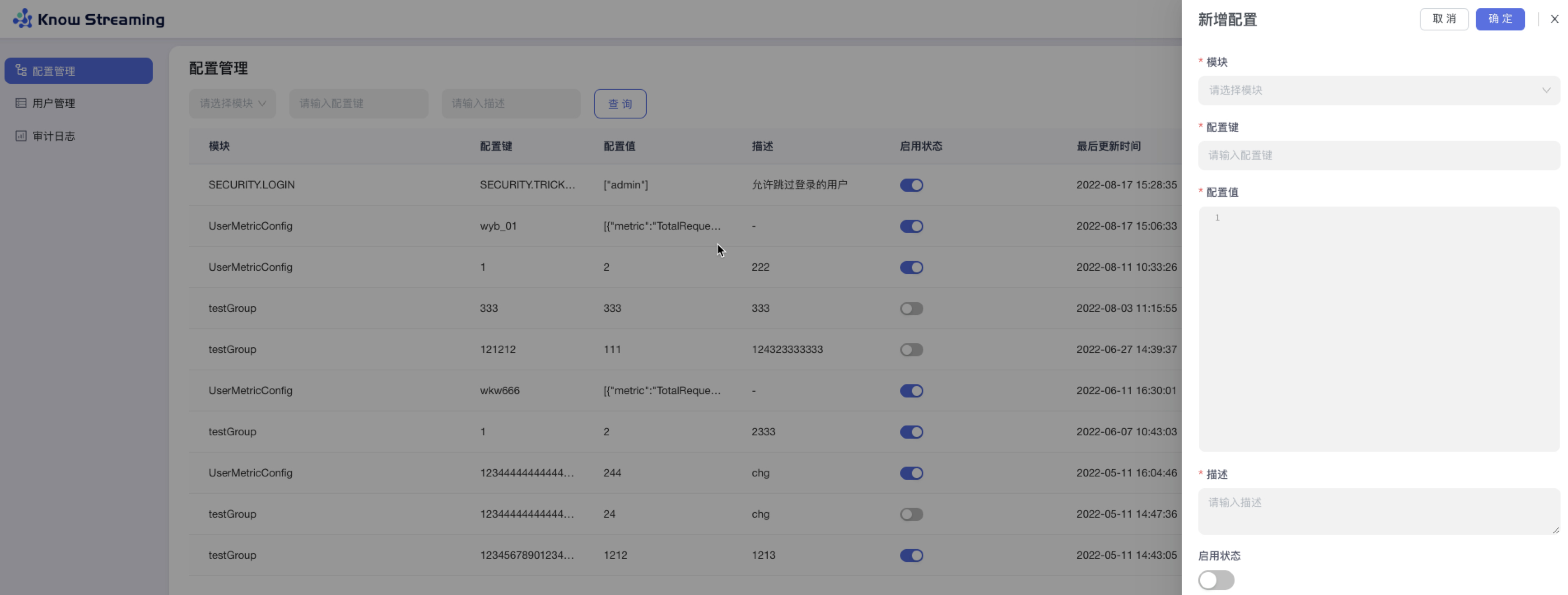Click the chevron in the 模块 select field
The width and height of the screenshot is (1568, 595).
point(1545,91)
